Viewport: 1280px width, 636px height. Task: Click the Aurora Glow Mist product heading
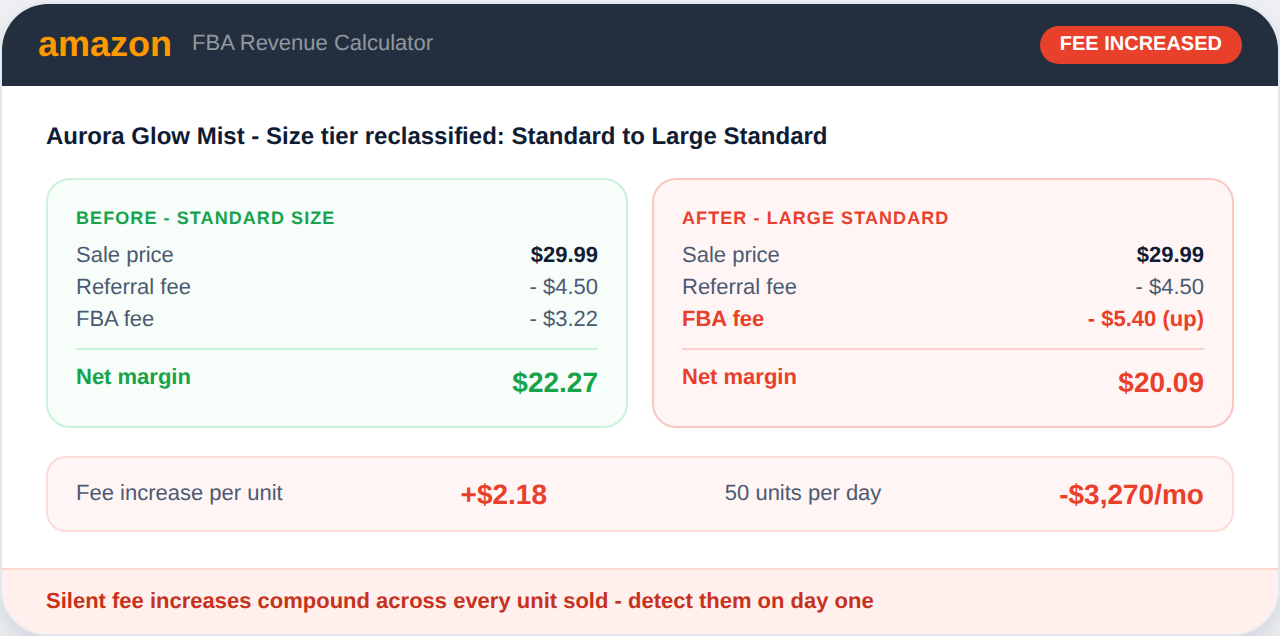coord(436,136)
